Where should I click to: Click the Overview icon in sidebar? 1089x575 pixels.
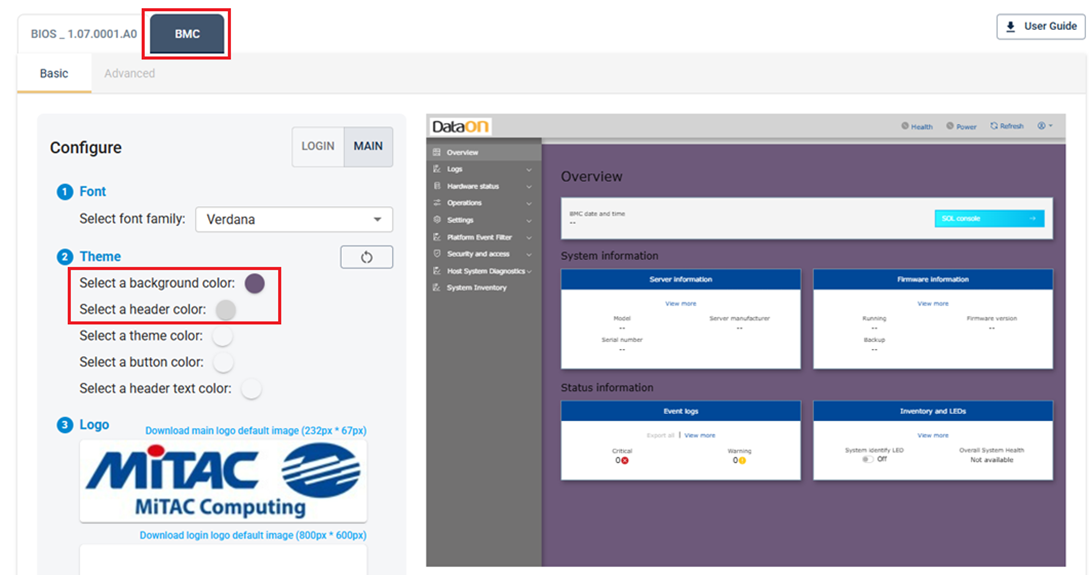coord(437,152)
